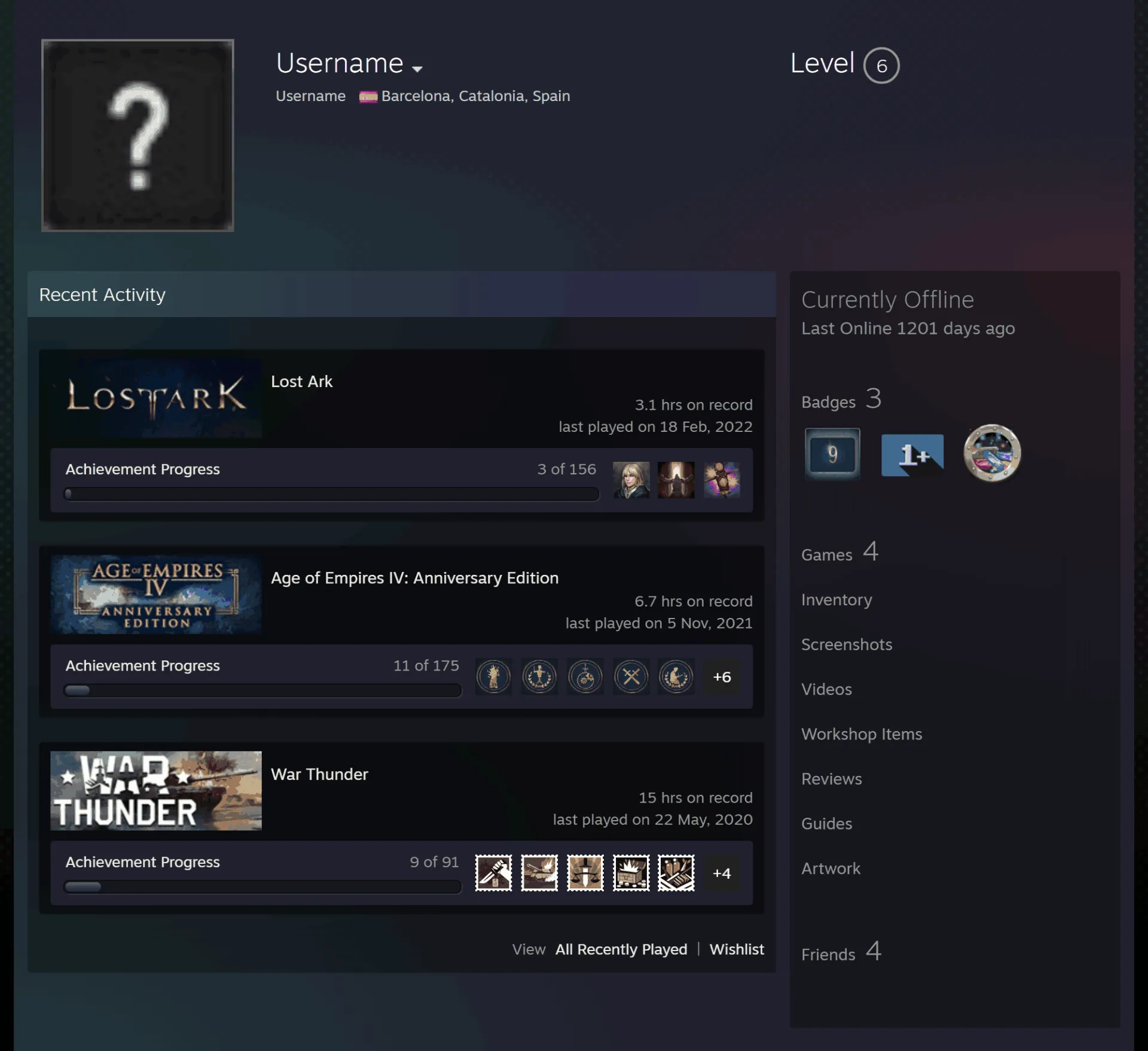Open the Games 4 list

[840, 552]
